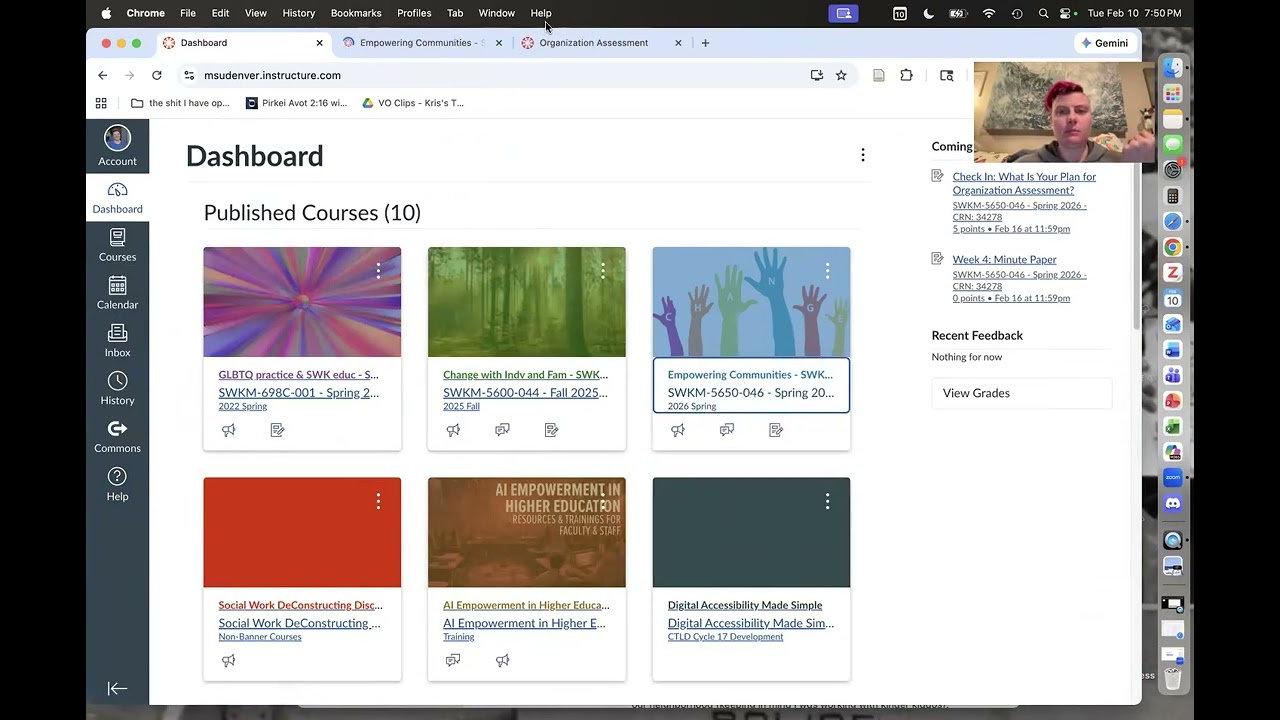Screen dimensions: 1280x720
Task: Open assignments for GLBTQ practice course
Action: tap(278, 430)
